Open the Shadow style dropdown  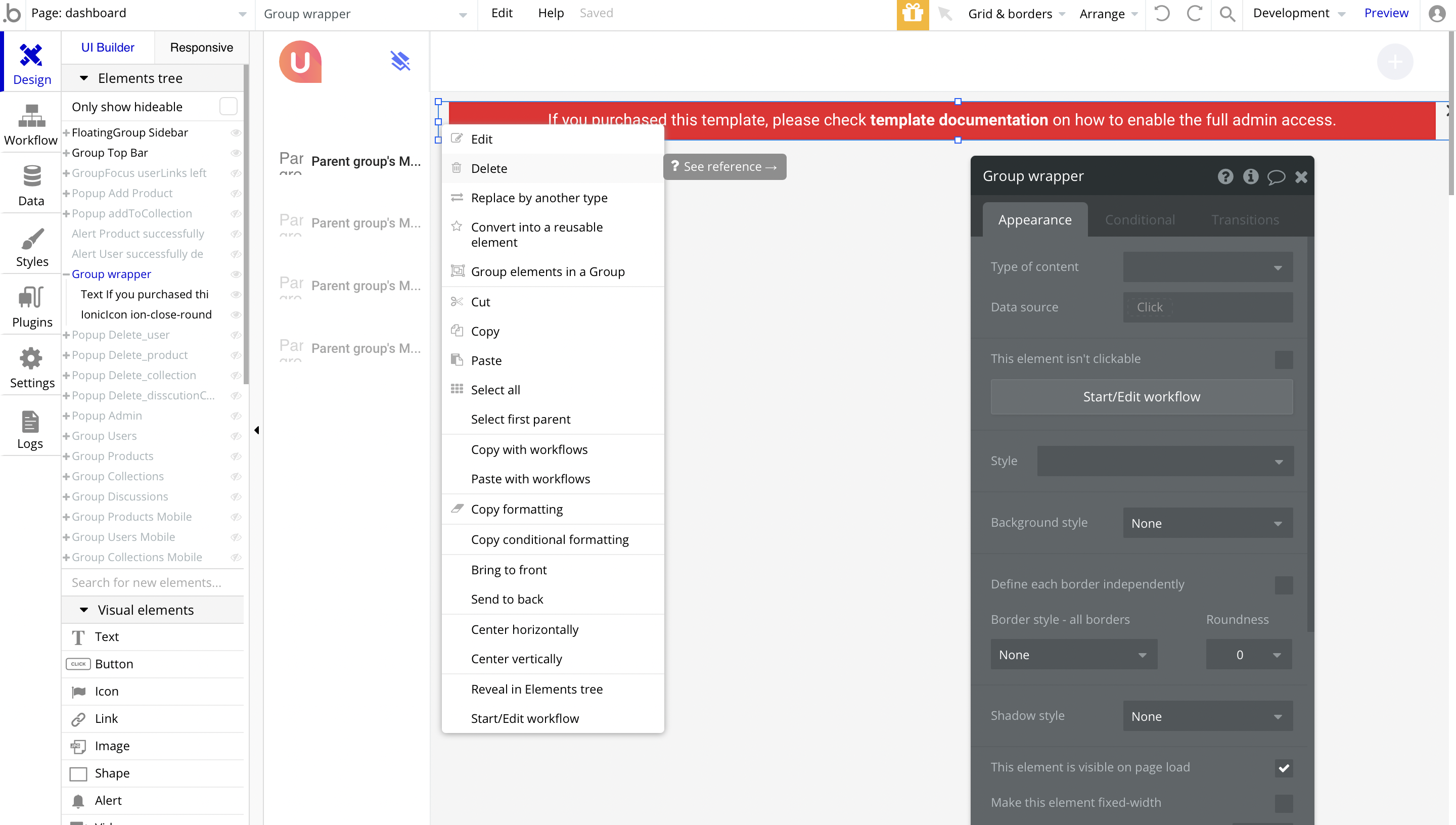[1207, 716]
